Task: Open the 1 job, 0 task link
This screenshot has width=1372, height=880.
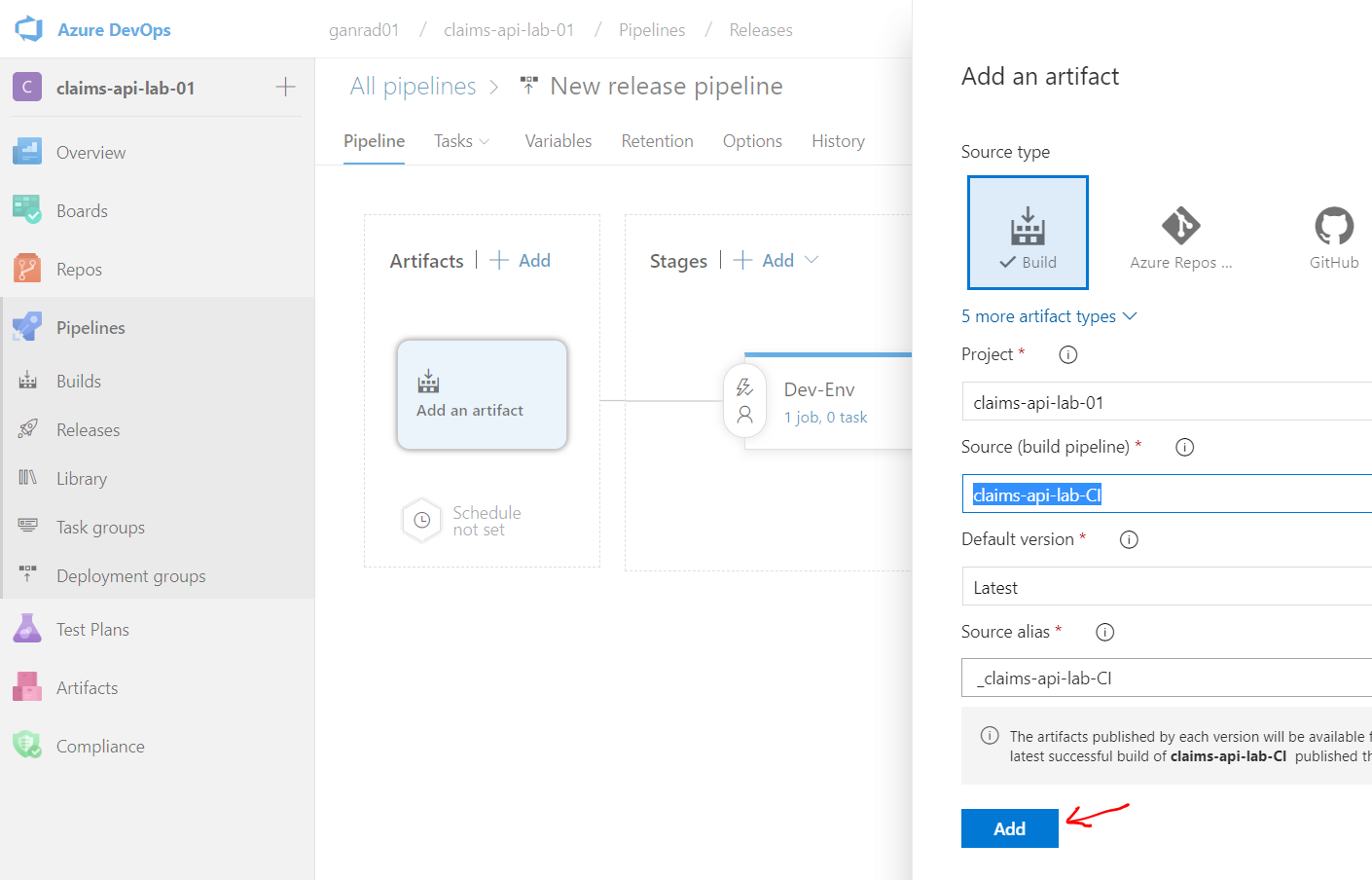Action: click(x=826, y=417)
